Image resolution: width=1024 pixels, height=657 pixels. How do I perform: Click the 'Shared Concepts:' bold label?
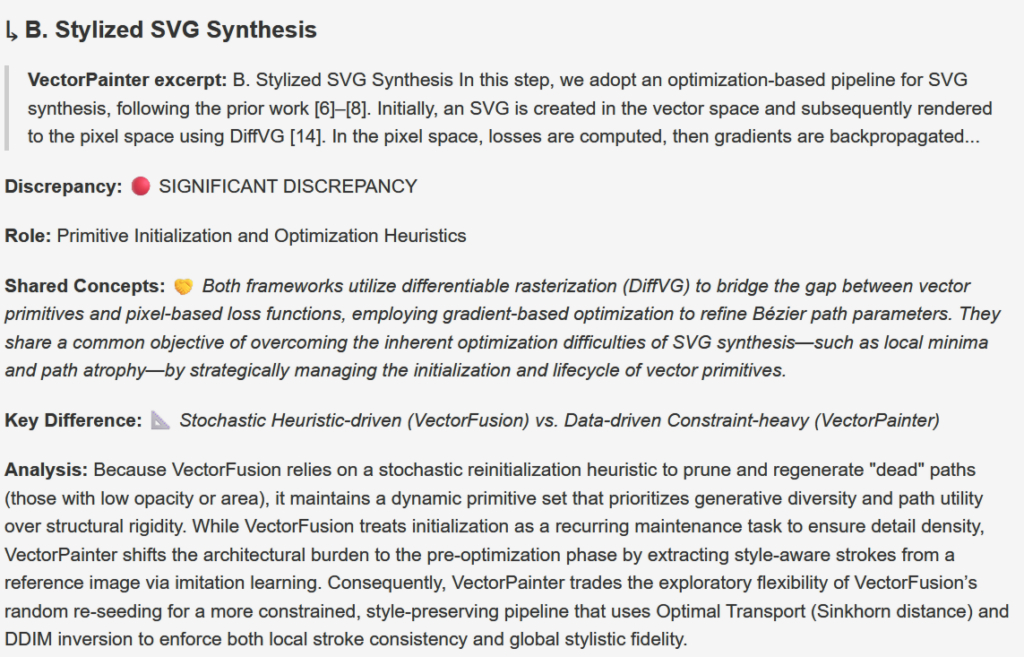point(85,286)
